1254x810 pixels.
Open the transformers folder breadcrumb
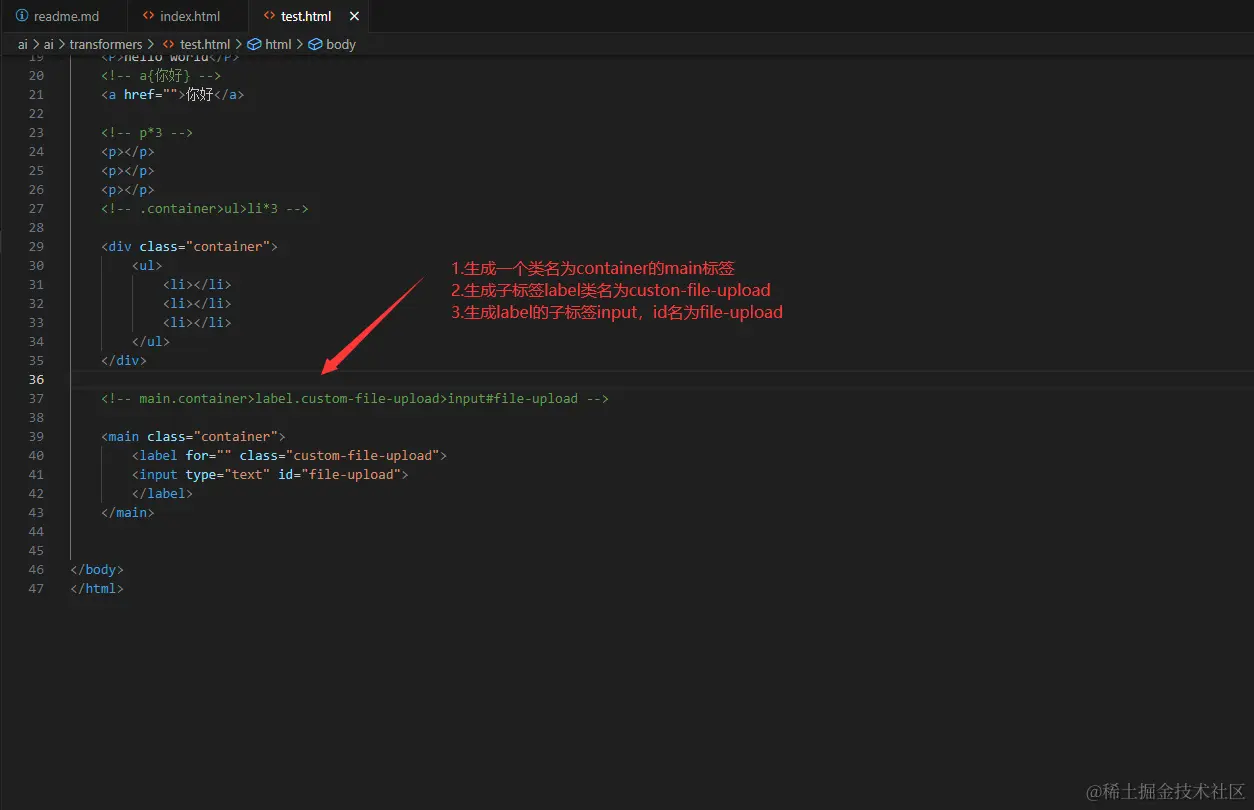tap(106, 44)
